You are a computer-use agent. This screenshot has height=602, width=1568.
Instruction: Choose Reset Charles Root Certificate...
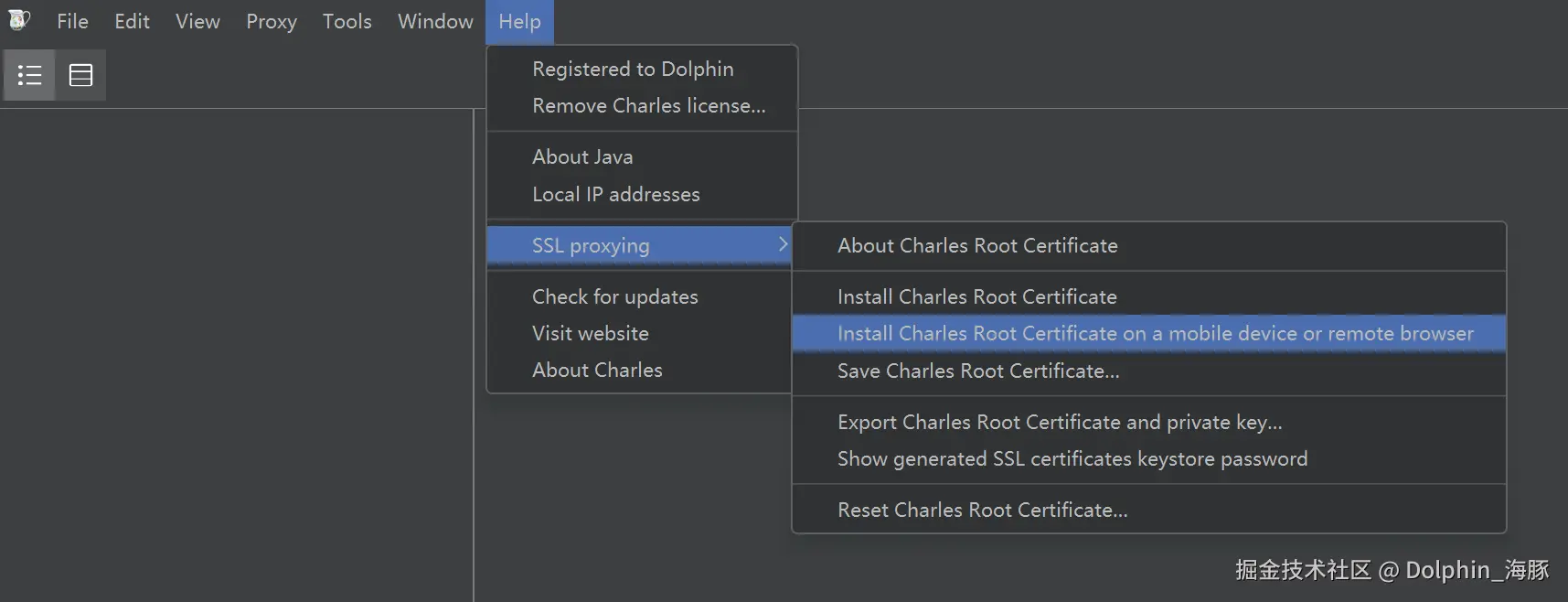coord(1148,510)
